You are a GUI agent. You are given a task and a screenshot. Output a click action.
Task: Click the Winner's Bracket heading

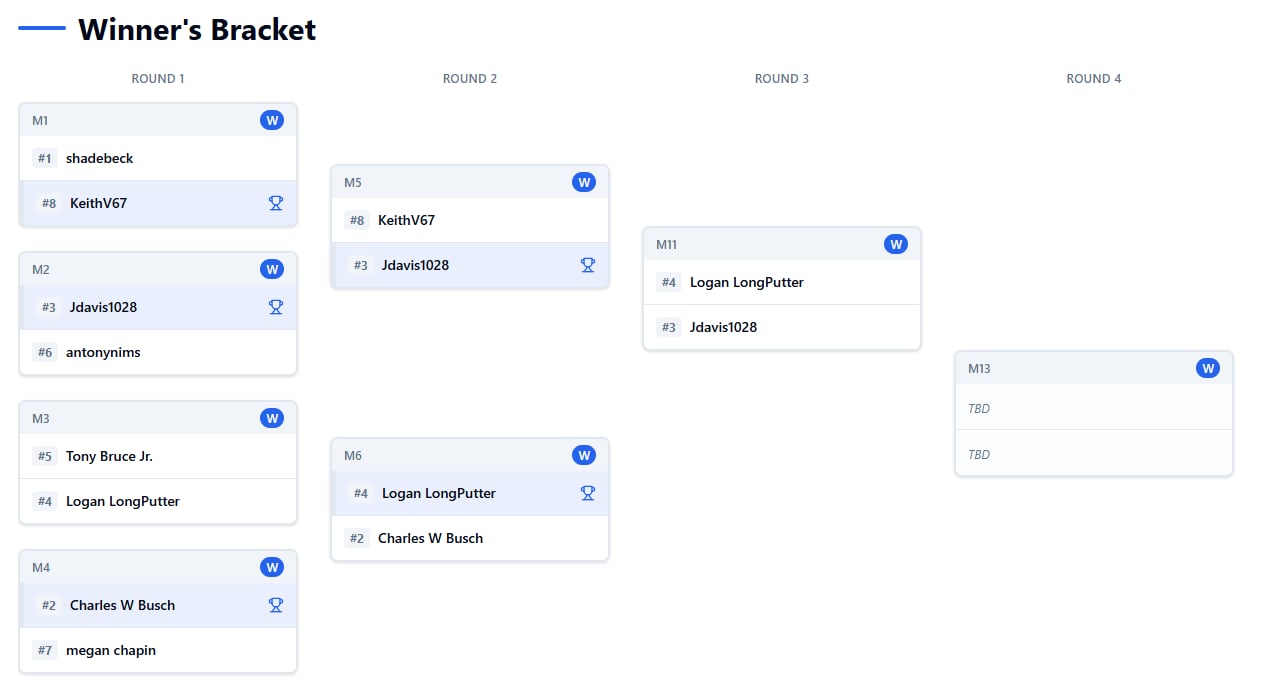click(x=197, y=30)
